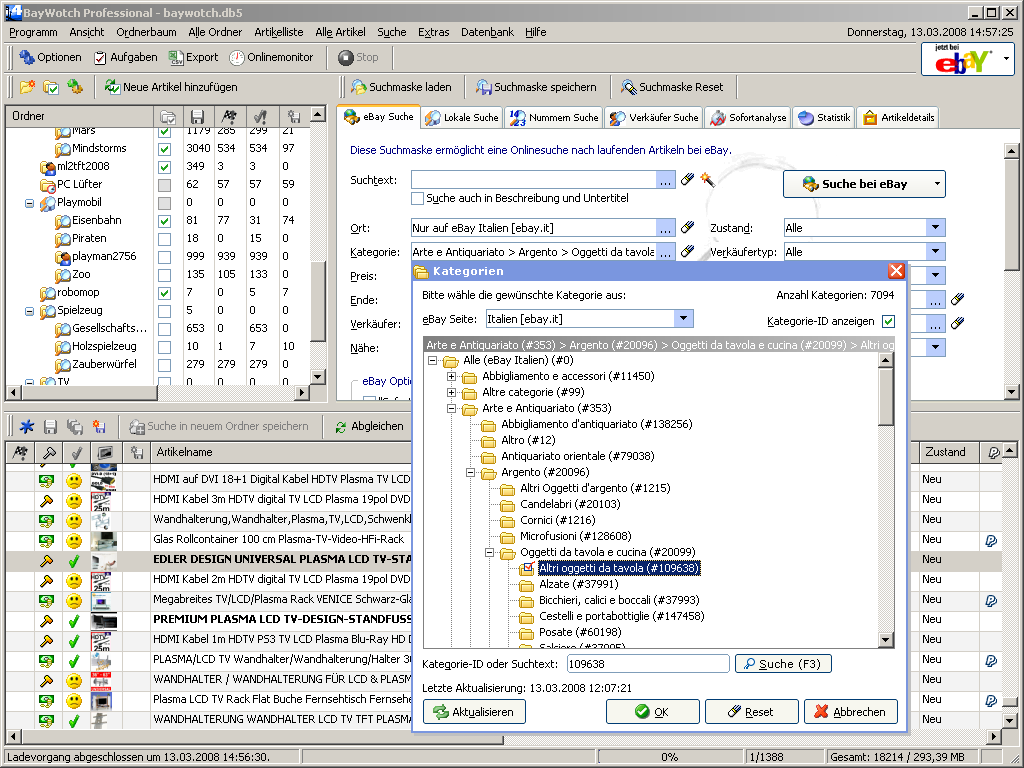Load a saved search via Suchmaske laden

401,87
